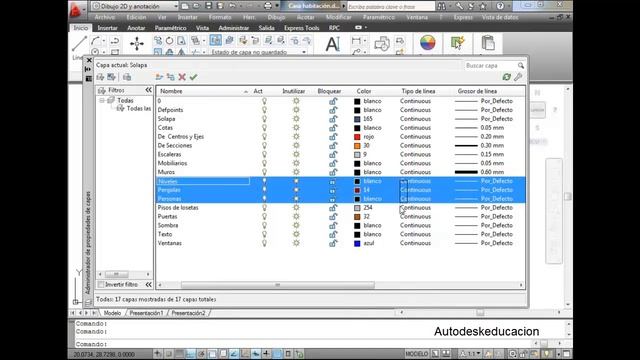Toggle freeze sun on Escaleras layer
Viewport: 640px width, 360px height.
(x=296, y=154)
